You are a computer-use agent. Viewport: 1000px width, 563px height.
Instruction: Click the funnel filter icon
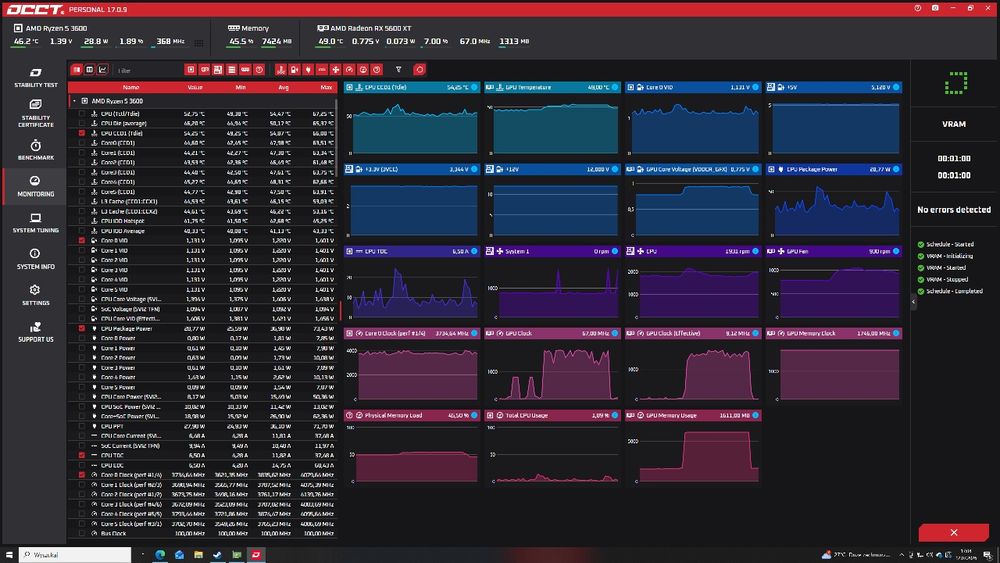pyautogui.click(x=399, y=69)
